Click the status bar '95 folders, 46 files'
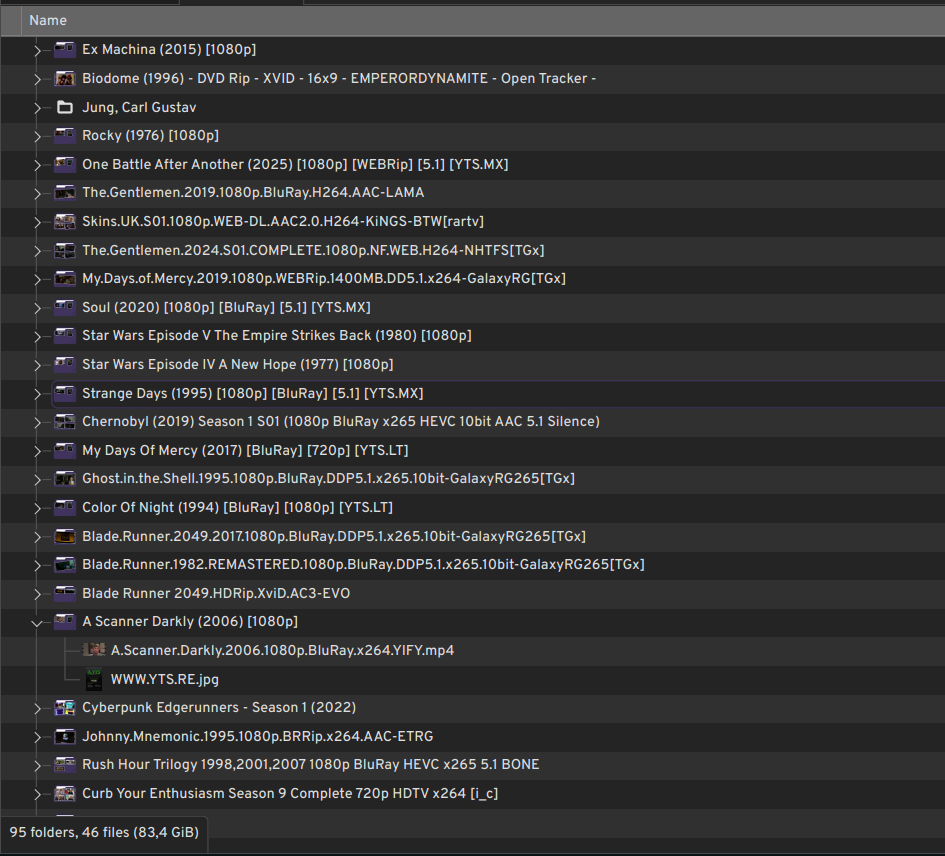The image size is (945, 856). tap(104, 832)
